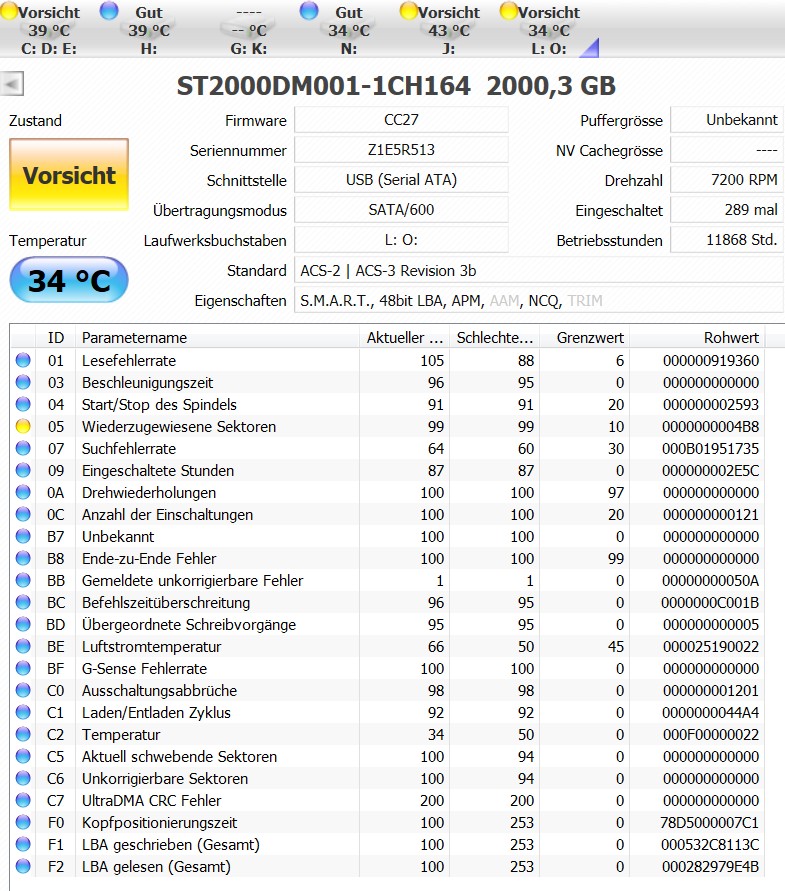785x891 pixels.
Task: Select the LBA gelesen (Gesamt) row name
Action: [x=156, y=867]
